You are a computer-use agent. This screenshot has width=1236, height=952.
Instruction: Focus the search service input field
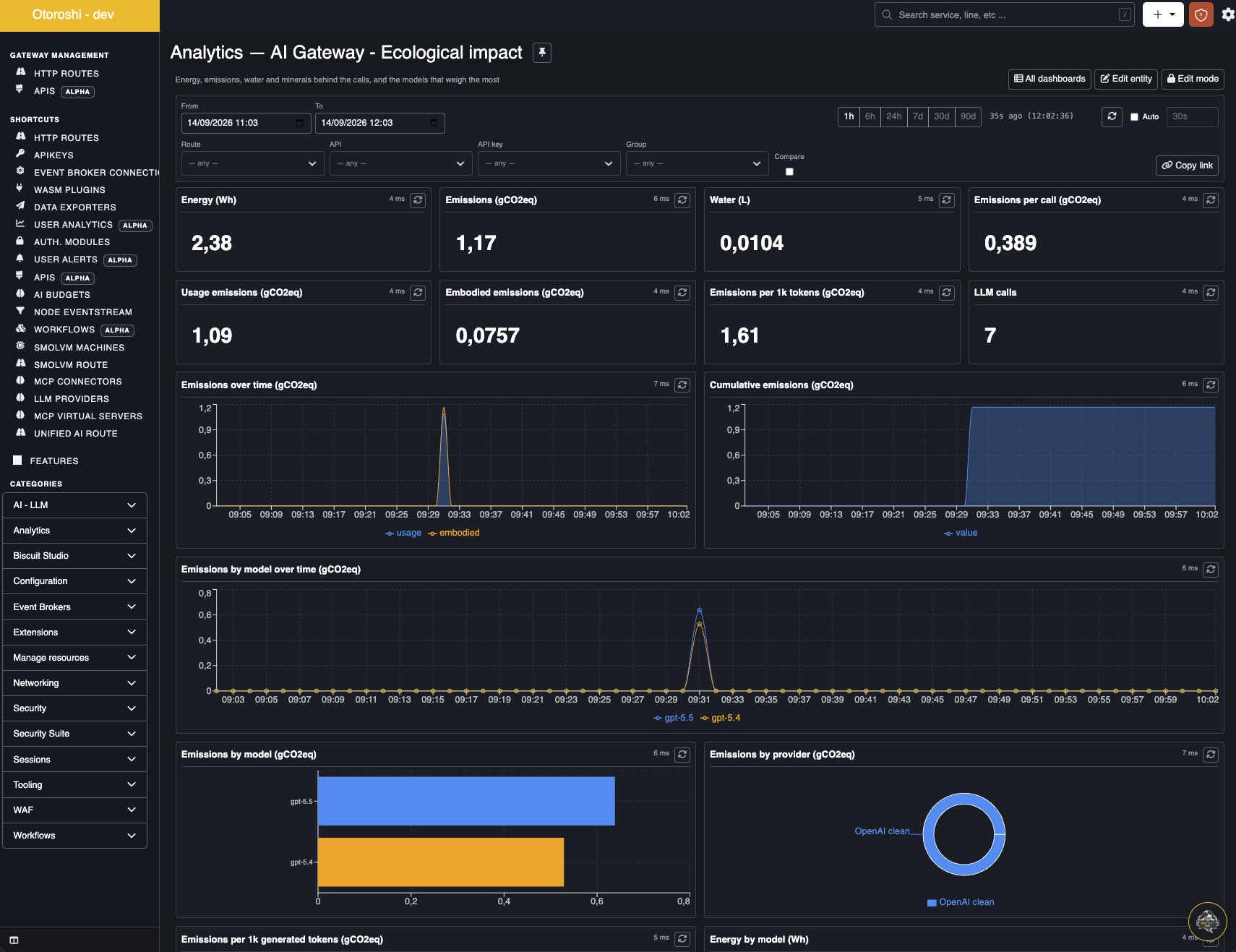tap(1004, 14)
